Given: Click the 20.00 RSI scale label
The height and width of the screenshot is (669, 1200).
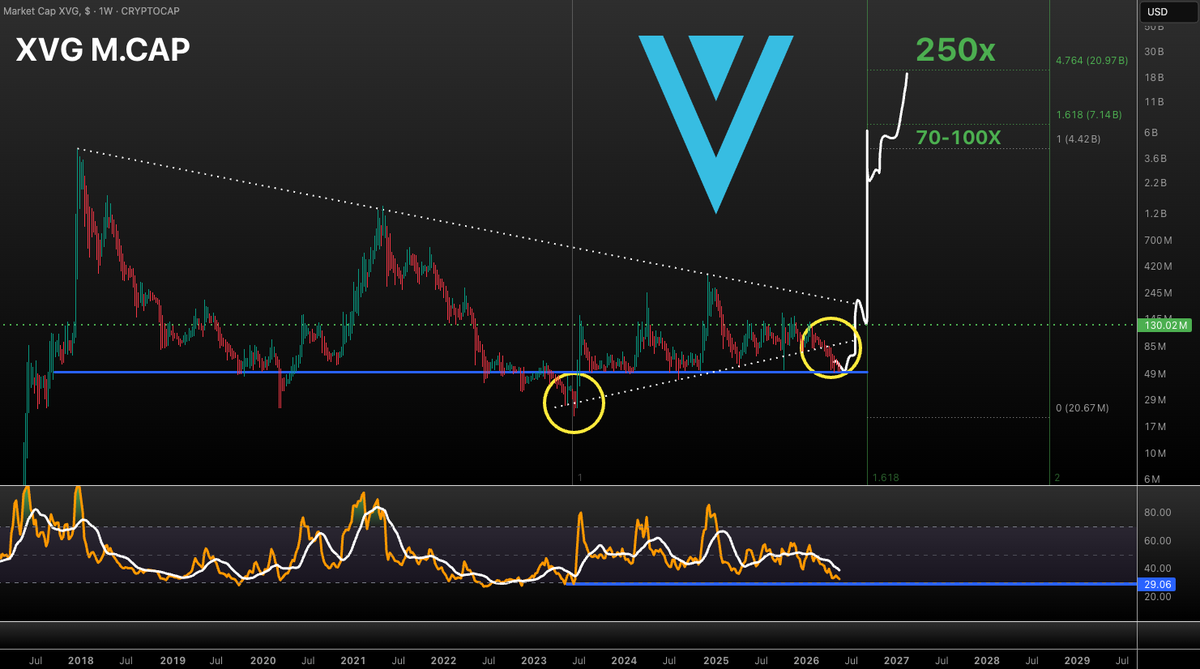Looking at the screenshot, I should click(1158, 597).
